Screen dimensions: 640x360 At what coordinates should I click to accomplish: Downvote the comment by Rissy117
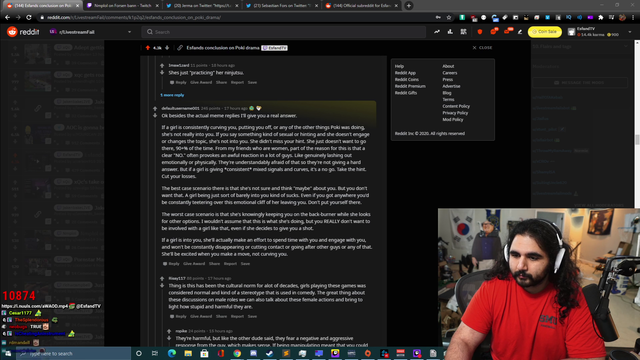tap(162, 285)
